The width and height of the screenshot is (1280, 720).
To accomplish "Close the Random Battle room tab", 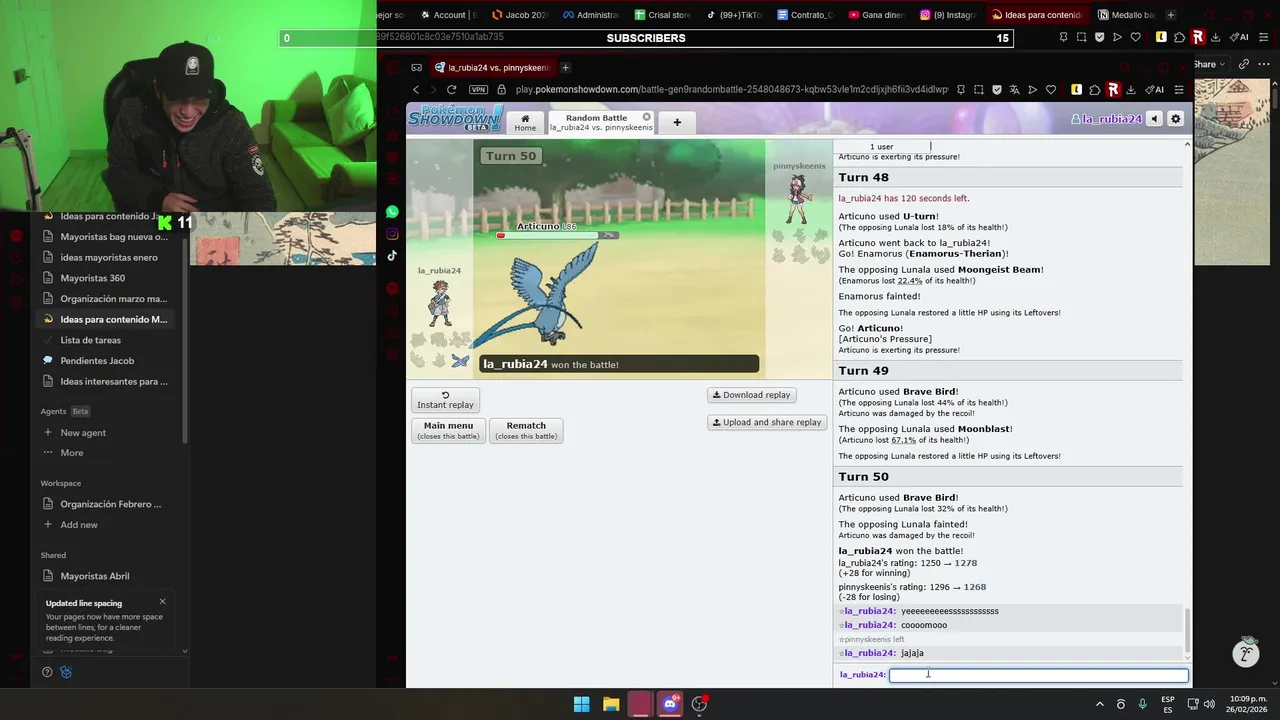I will 646,117.
